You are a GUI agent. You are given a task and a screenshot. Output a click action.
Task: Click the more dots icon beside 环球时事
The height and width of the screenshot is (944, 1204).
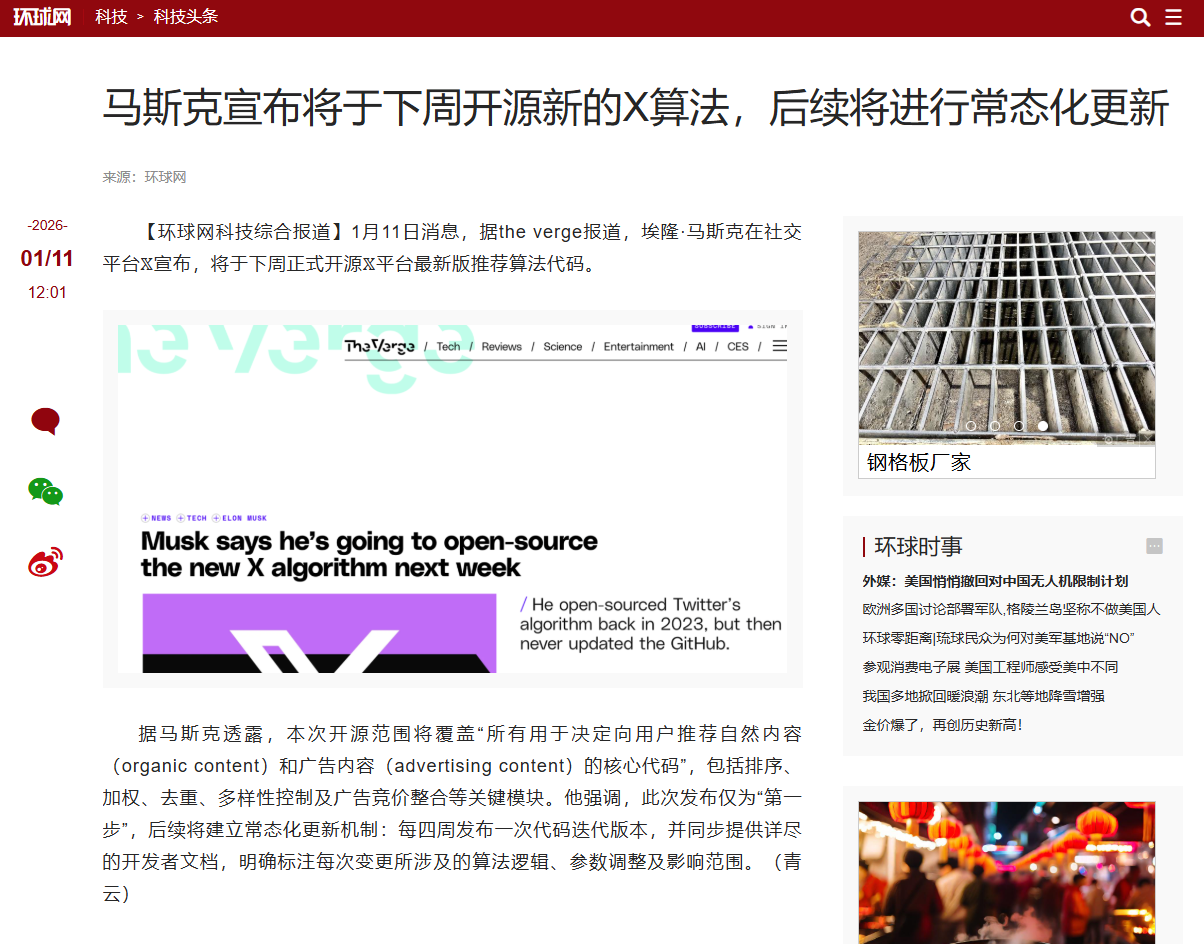[x=1154, y=546]
